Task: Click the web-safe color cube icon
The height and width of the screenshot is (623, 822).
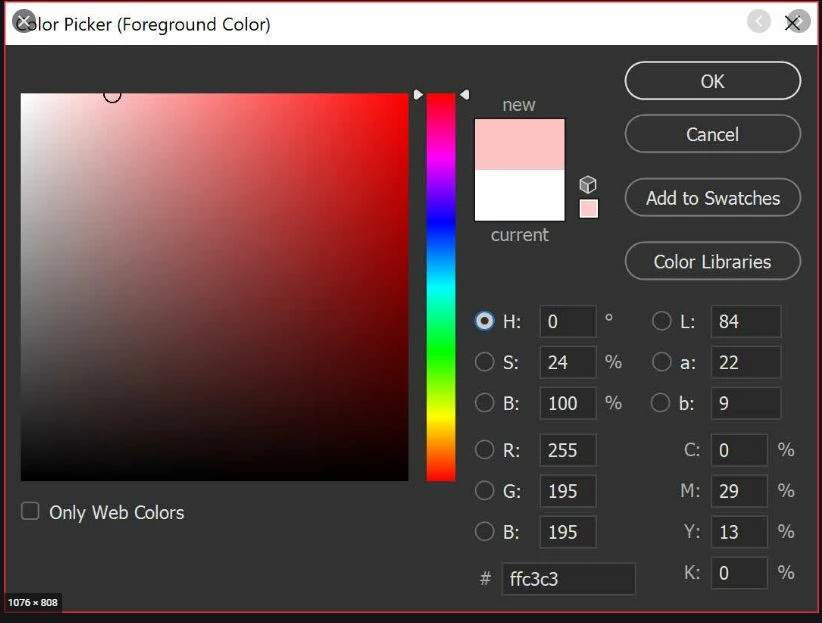Action: pos(588,185)
